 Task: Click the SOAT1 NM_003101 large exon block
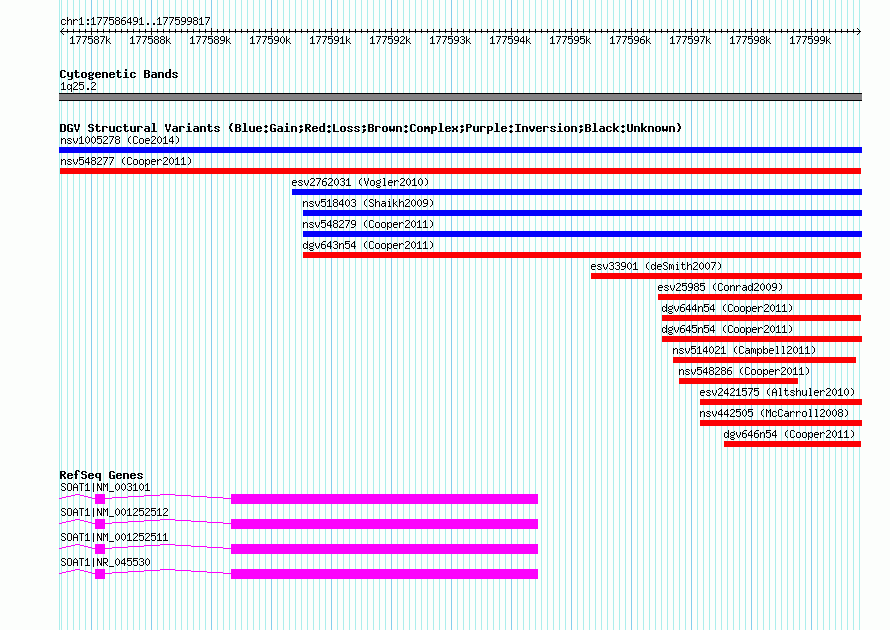[384, 499]
